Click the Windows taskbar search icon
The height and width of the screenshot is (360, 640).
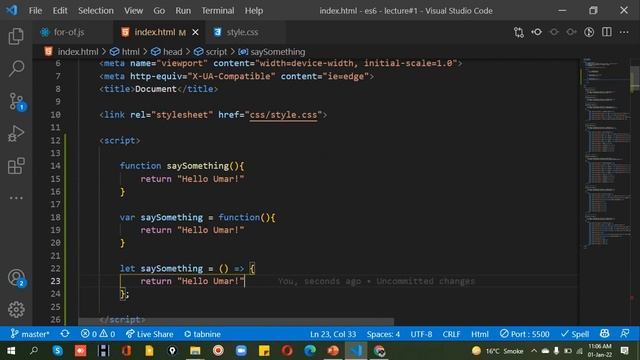click(x=34, y=351)
